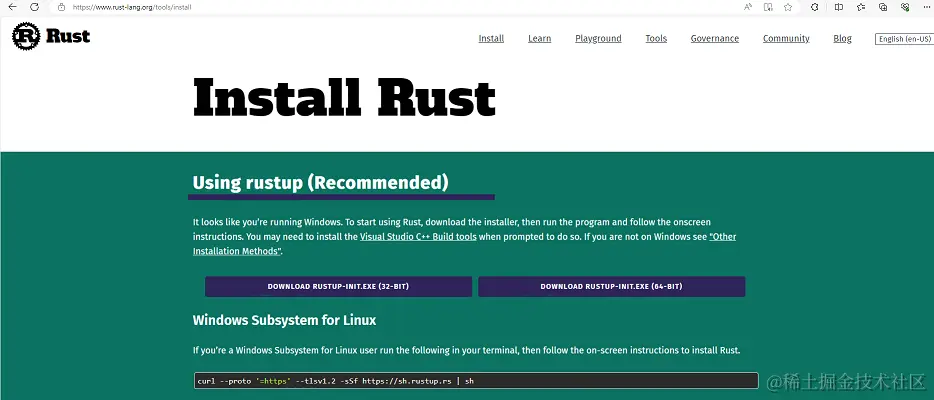Screen dimensions: 934x400
Task: Reload the page with the refresh icon
Action: [x=35, y=7]
